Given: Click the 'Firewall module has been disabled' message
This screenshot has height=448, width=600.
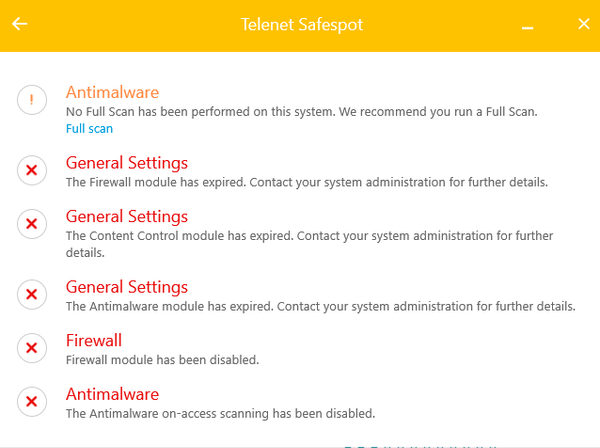Looking at the screenshot, I should [162, 359].
